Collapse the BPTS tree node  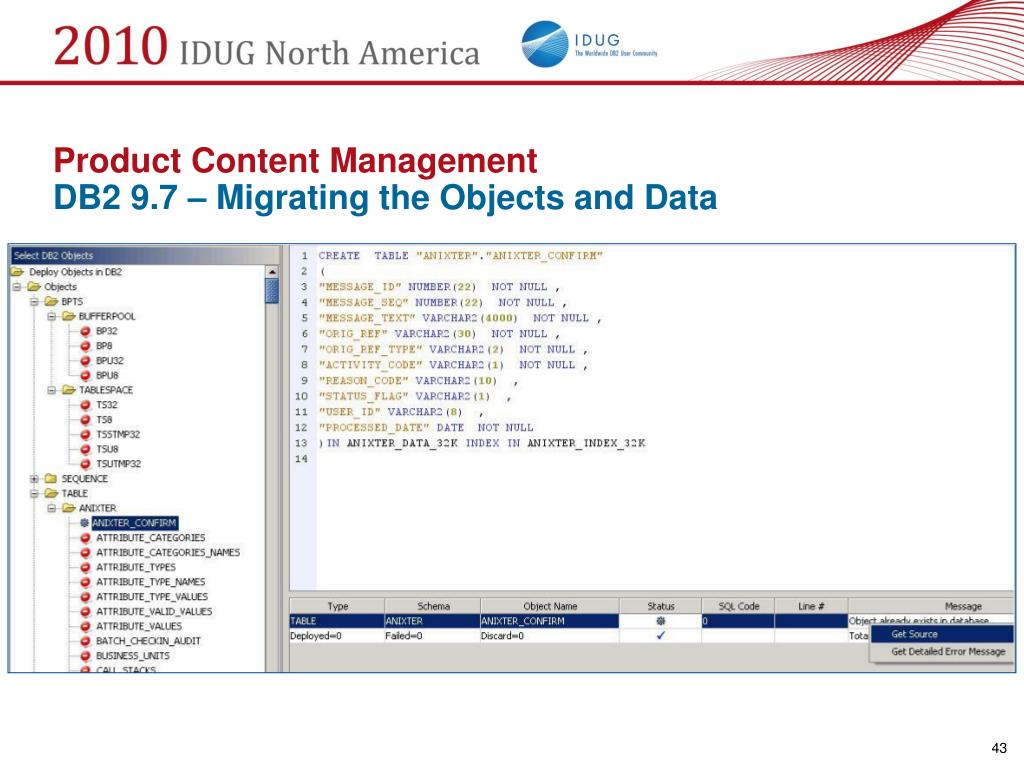tap(34, 302)
